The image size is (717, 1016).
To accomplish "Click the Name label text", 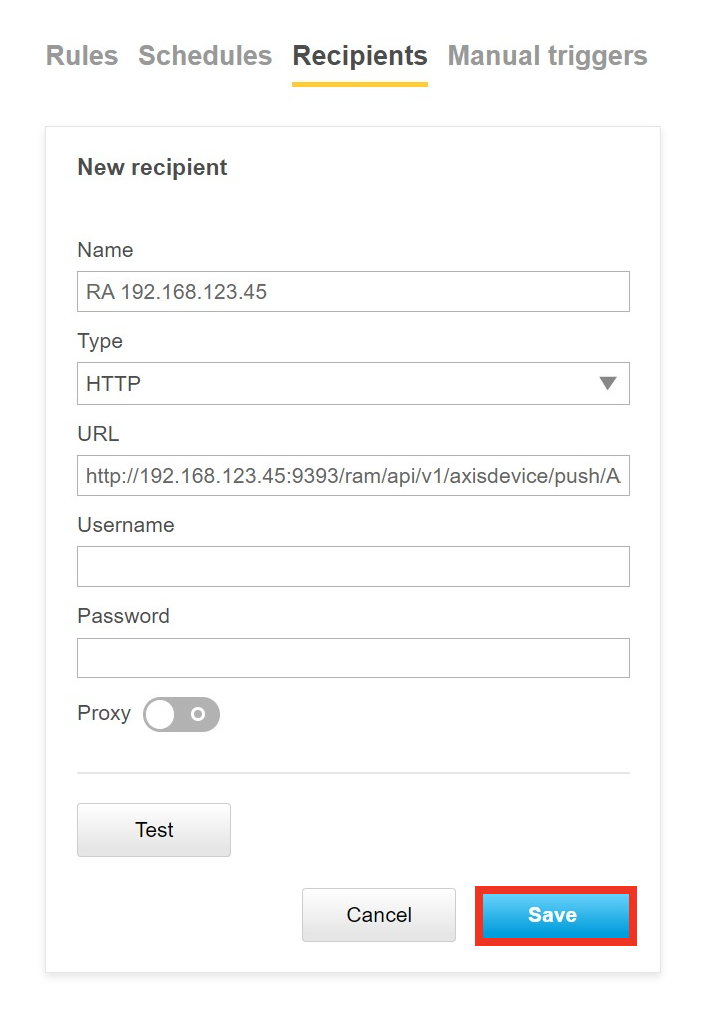I will tap(105, 250).
